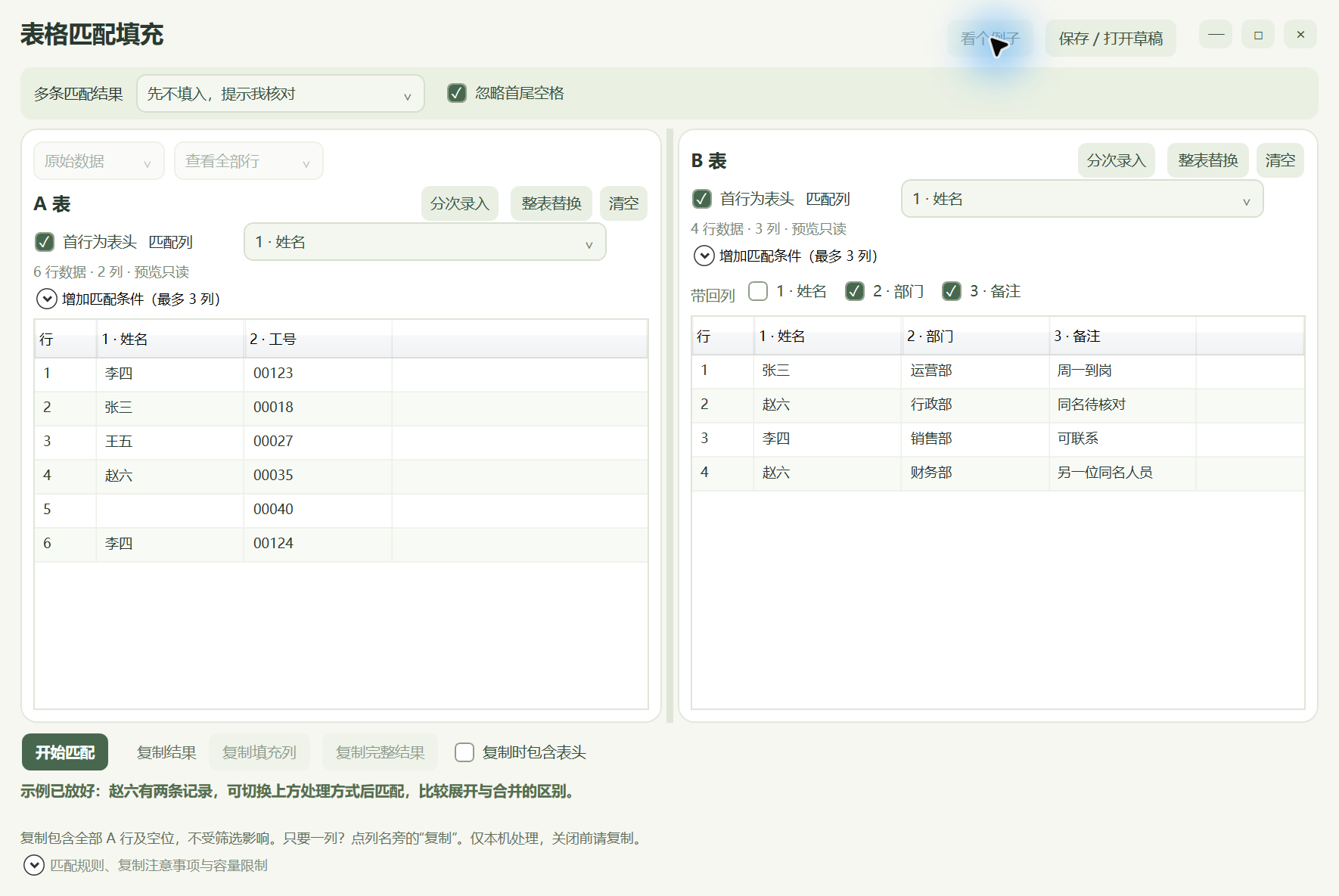Click 分次录入 for B 表

1117,160
